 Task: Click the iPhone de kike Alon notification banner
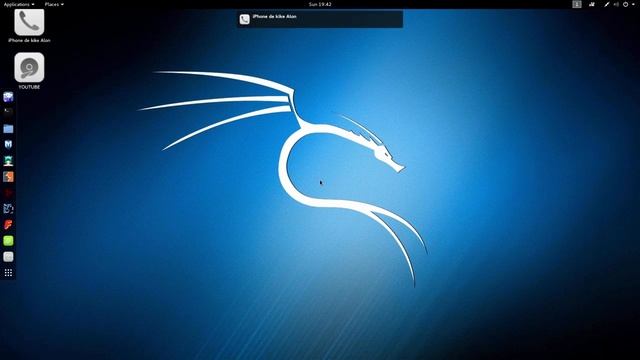tap(320, 19)
